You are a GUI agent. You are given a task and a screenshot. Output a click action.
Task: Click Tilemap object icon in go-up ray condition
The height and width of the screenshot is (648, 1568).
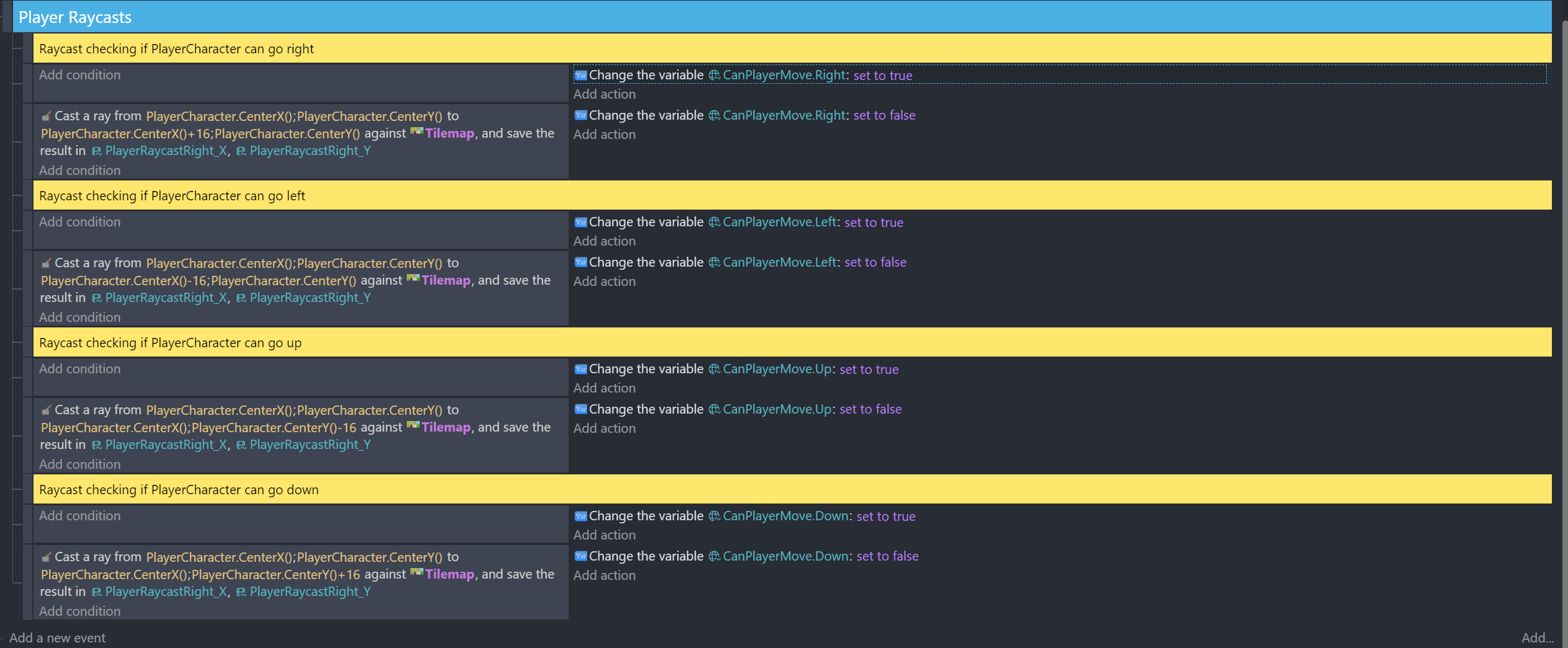point(413,426)
